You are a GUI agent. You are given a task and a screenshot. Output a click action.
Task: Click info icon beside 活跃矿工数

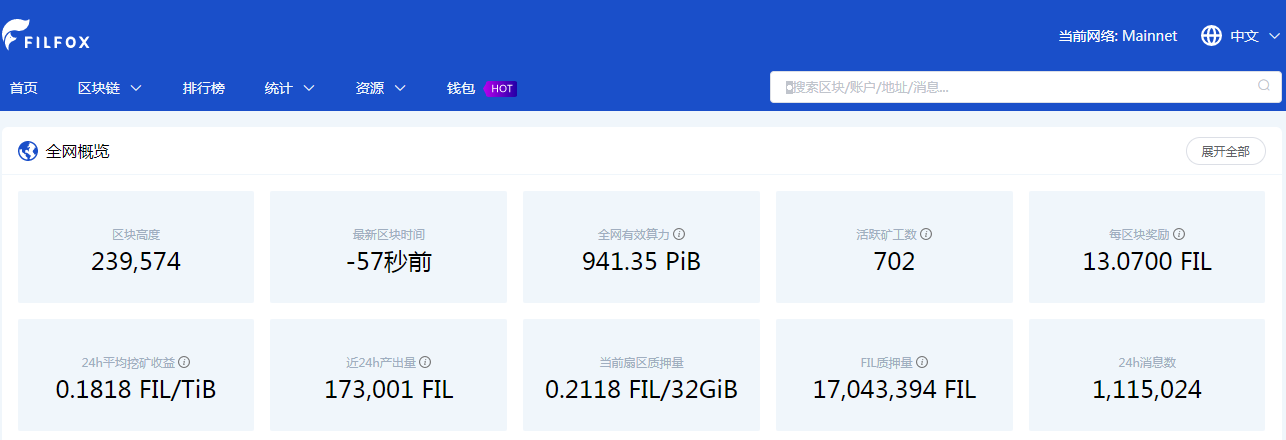tap(926, 234)
